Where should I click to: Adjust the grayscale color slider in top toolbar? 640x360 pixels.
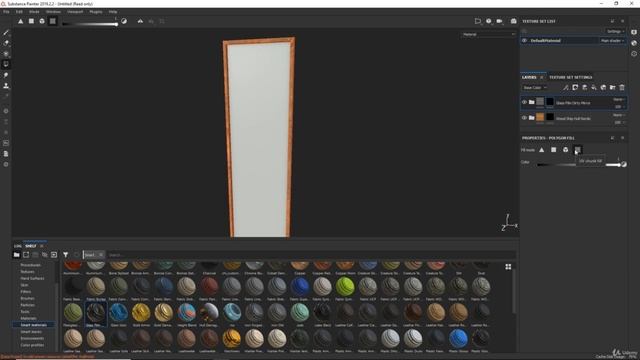[x=90, y=24]
